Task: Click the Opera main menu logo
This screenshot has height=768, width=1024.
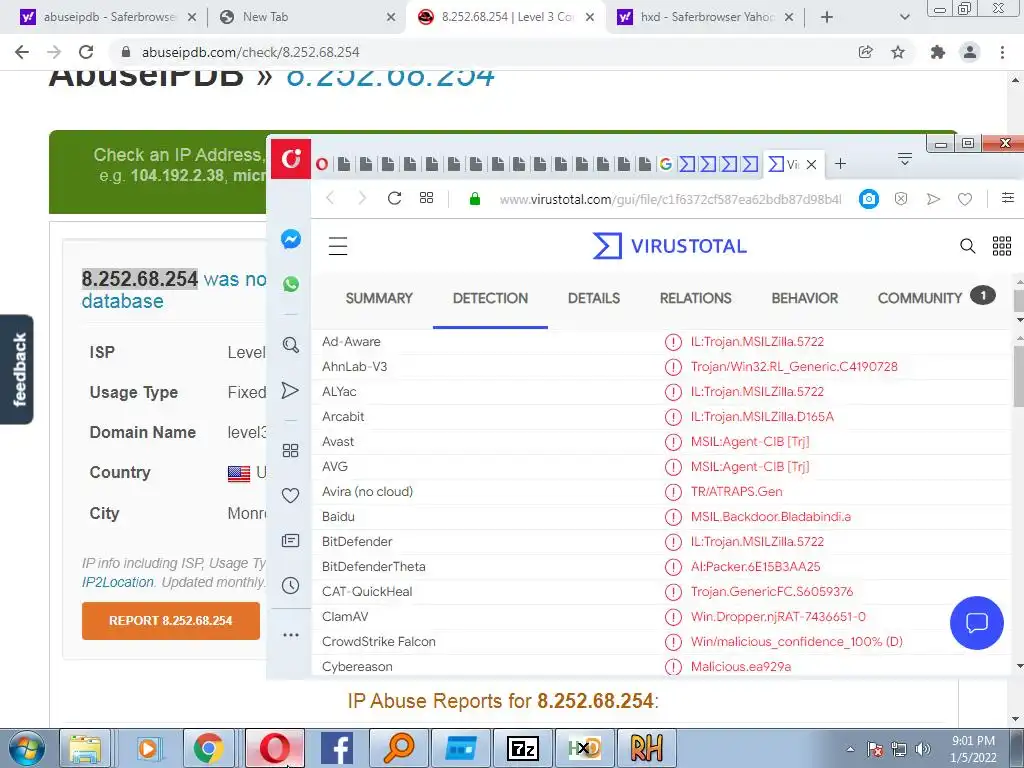Action: coord(291,159)
